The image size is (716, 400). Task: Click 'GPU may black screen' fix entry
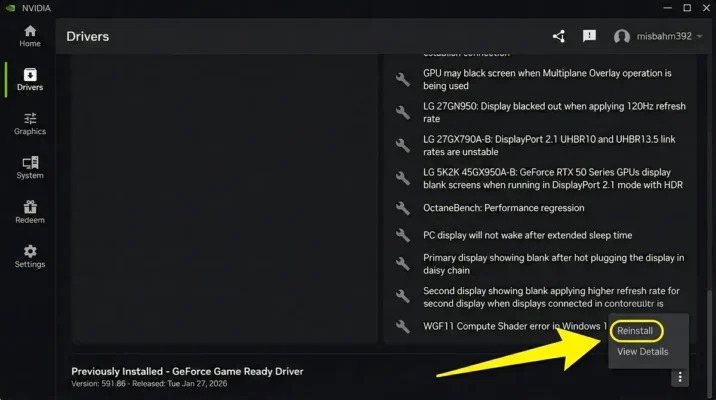point(547,79)
